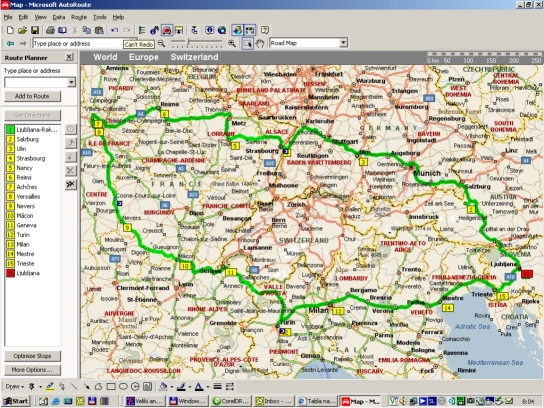Click the More Options button

(32, 370)
